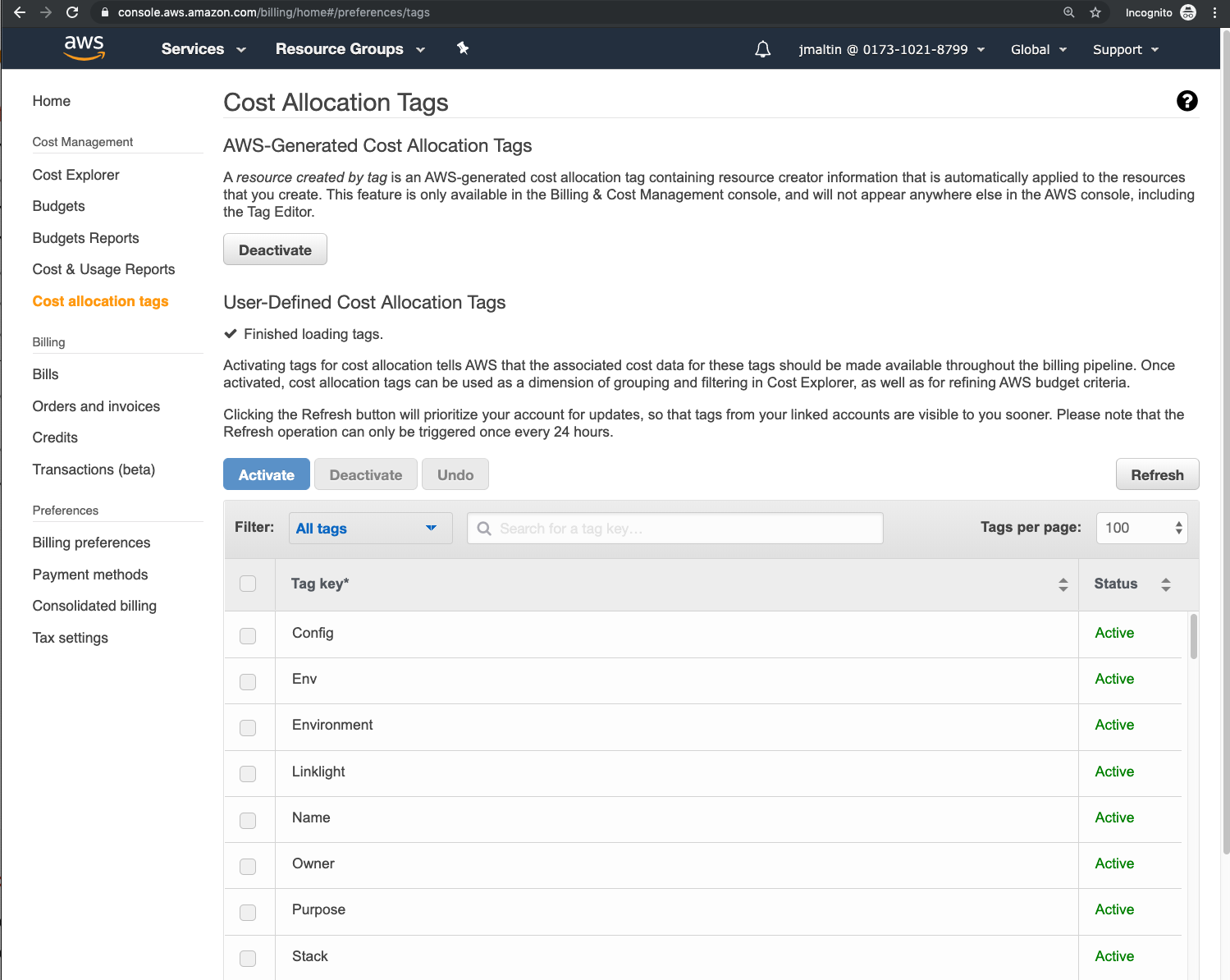Open the Chrome three-dot menu

(x=1215, y=12)
